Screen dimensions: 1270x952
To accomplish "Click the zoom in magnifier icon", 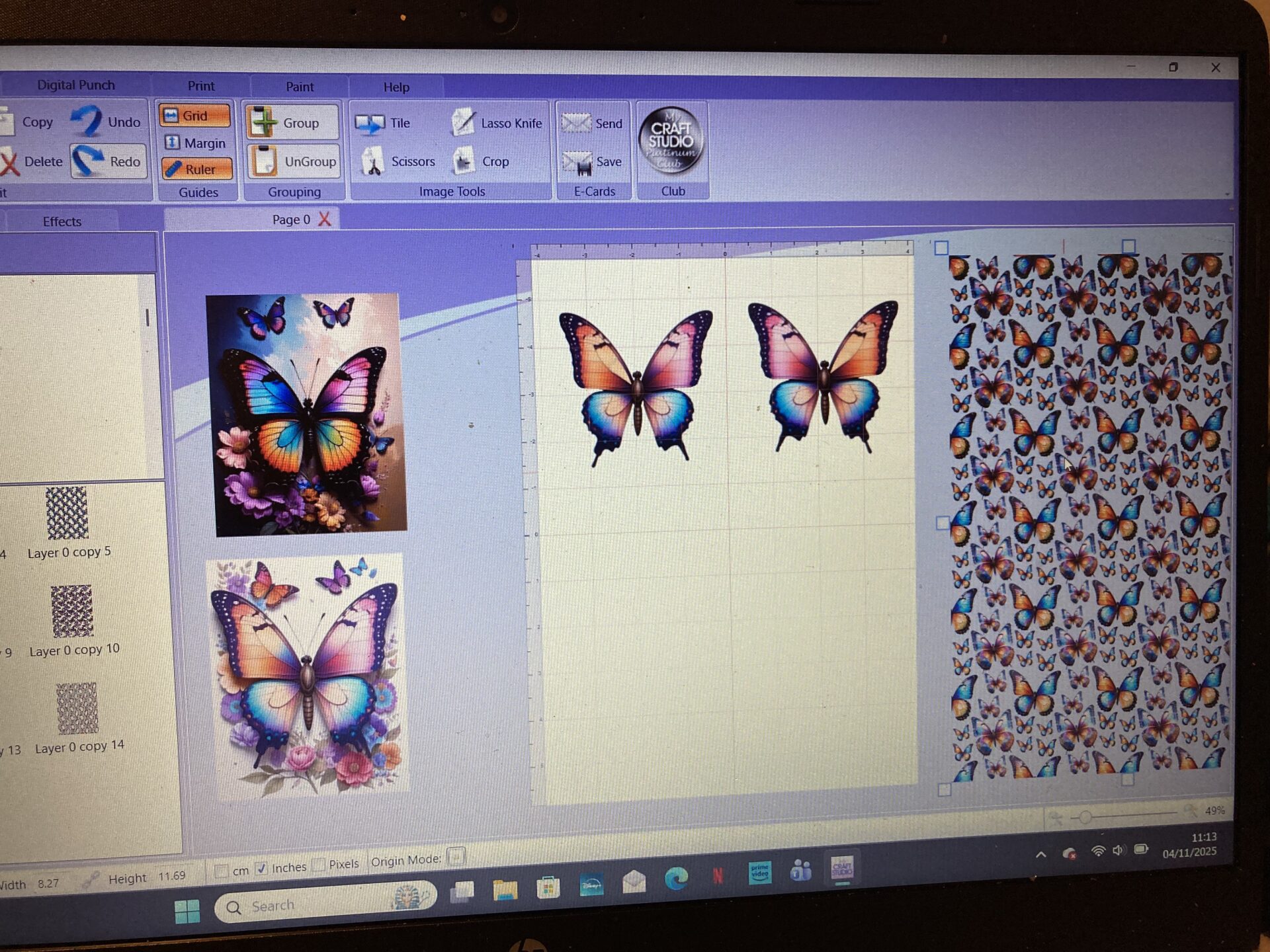I will 1191,811.
